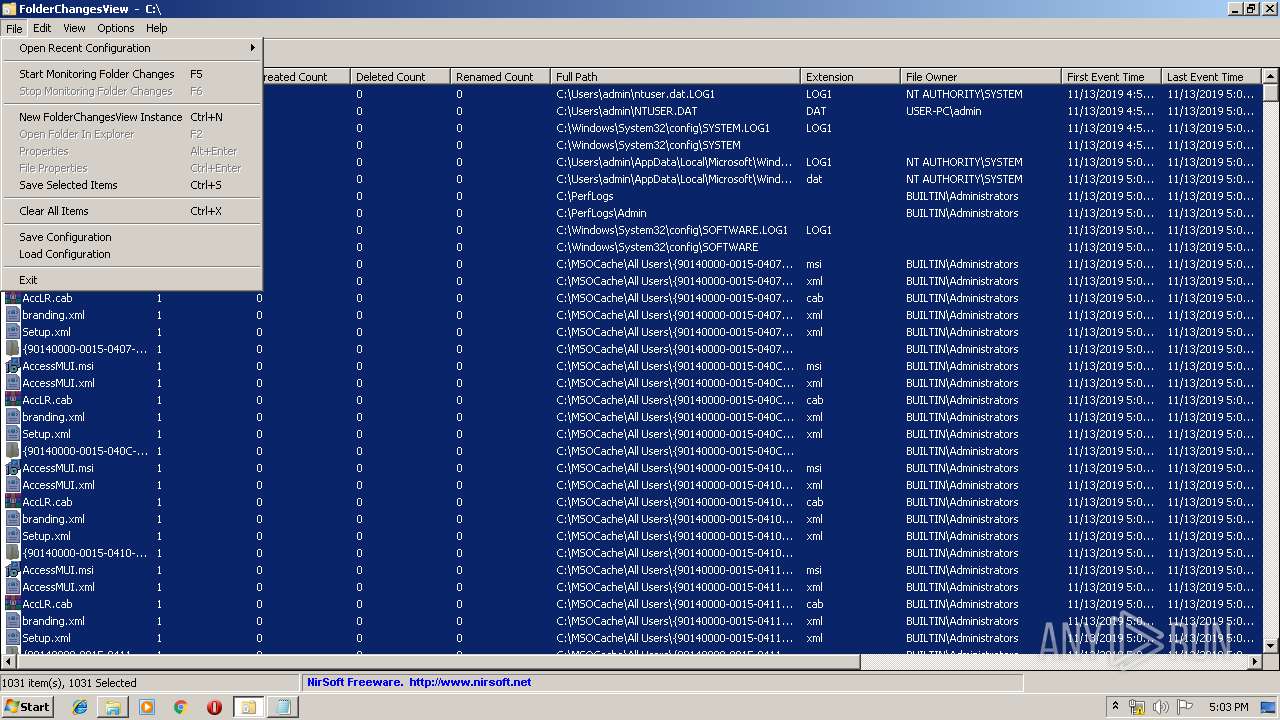The width and height of the screenshot is (1280, 720).
Task: Sort by Extension column header
Action: pyautogui.click(x=850, y=77)
